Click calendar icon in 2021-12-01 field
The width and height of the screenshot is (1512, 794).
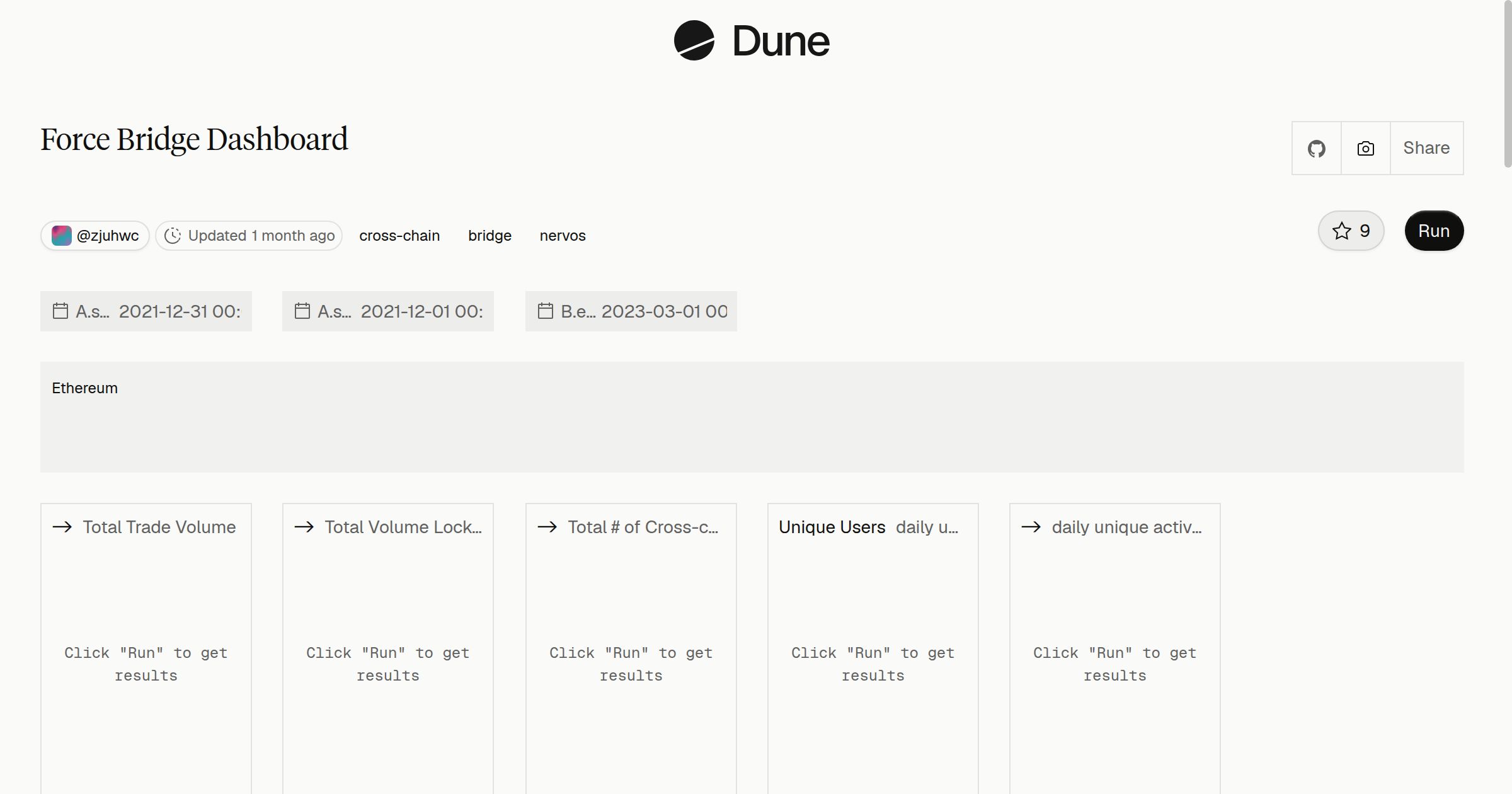302,311
